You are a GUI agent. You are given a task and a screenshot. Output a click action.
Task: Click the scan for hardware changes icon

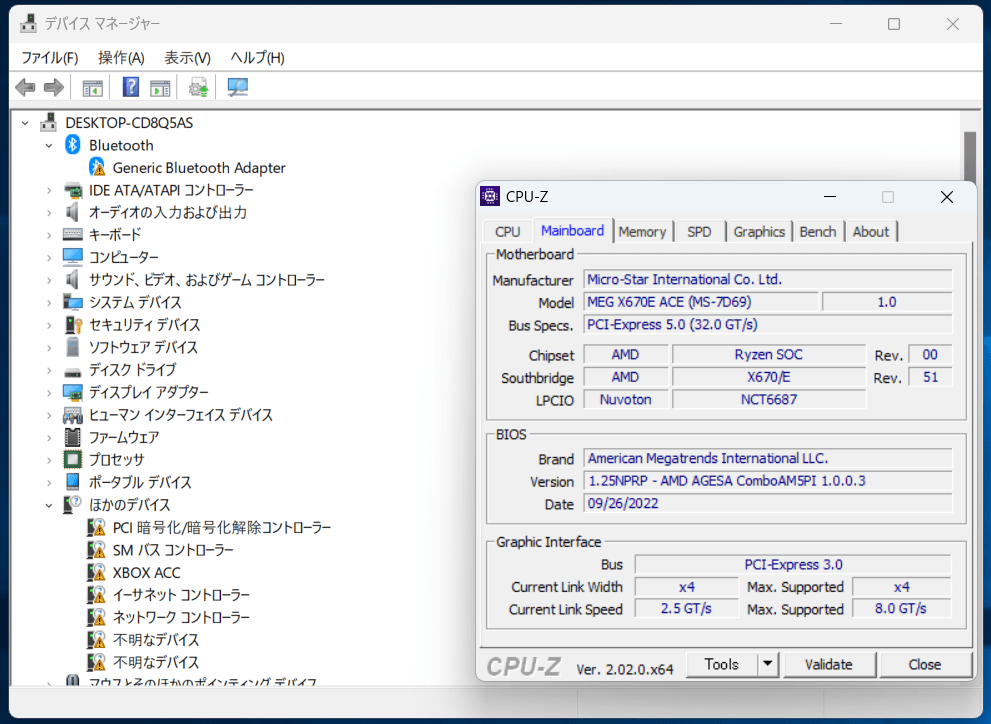238,87
